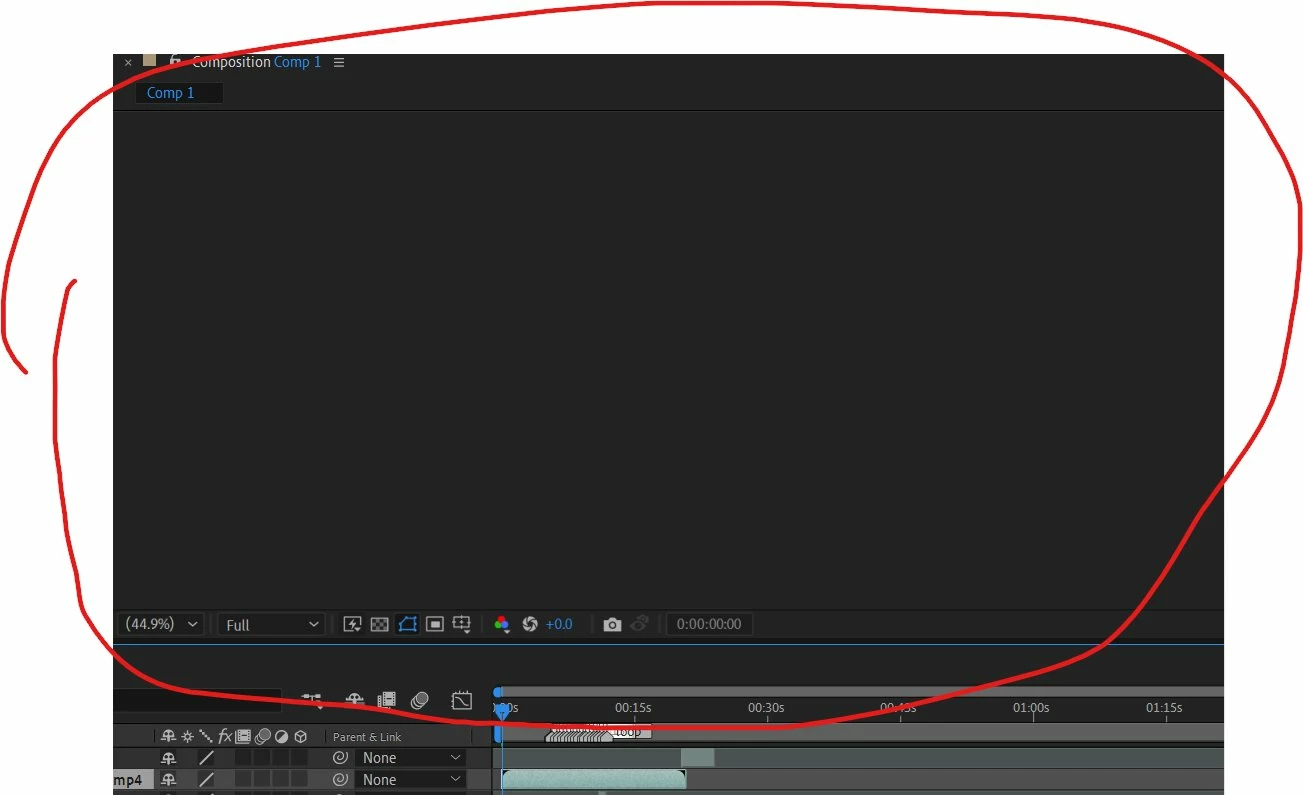
Task: Click the blue current-time indicator playhead
Action: pos(502,712)
